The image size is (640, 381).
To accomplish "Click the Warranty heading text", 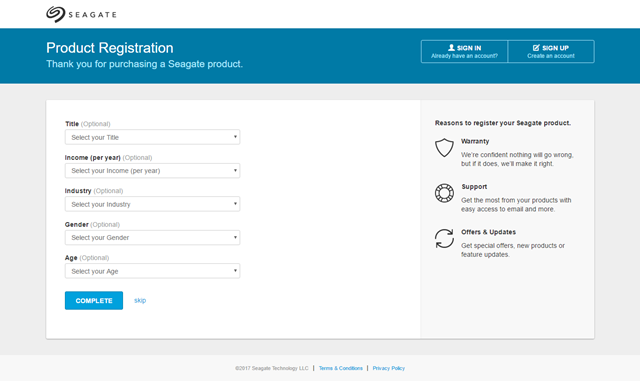I will (475, 141).
